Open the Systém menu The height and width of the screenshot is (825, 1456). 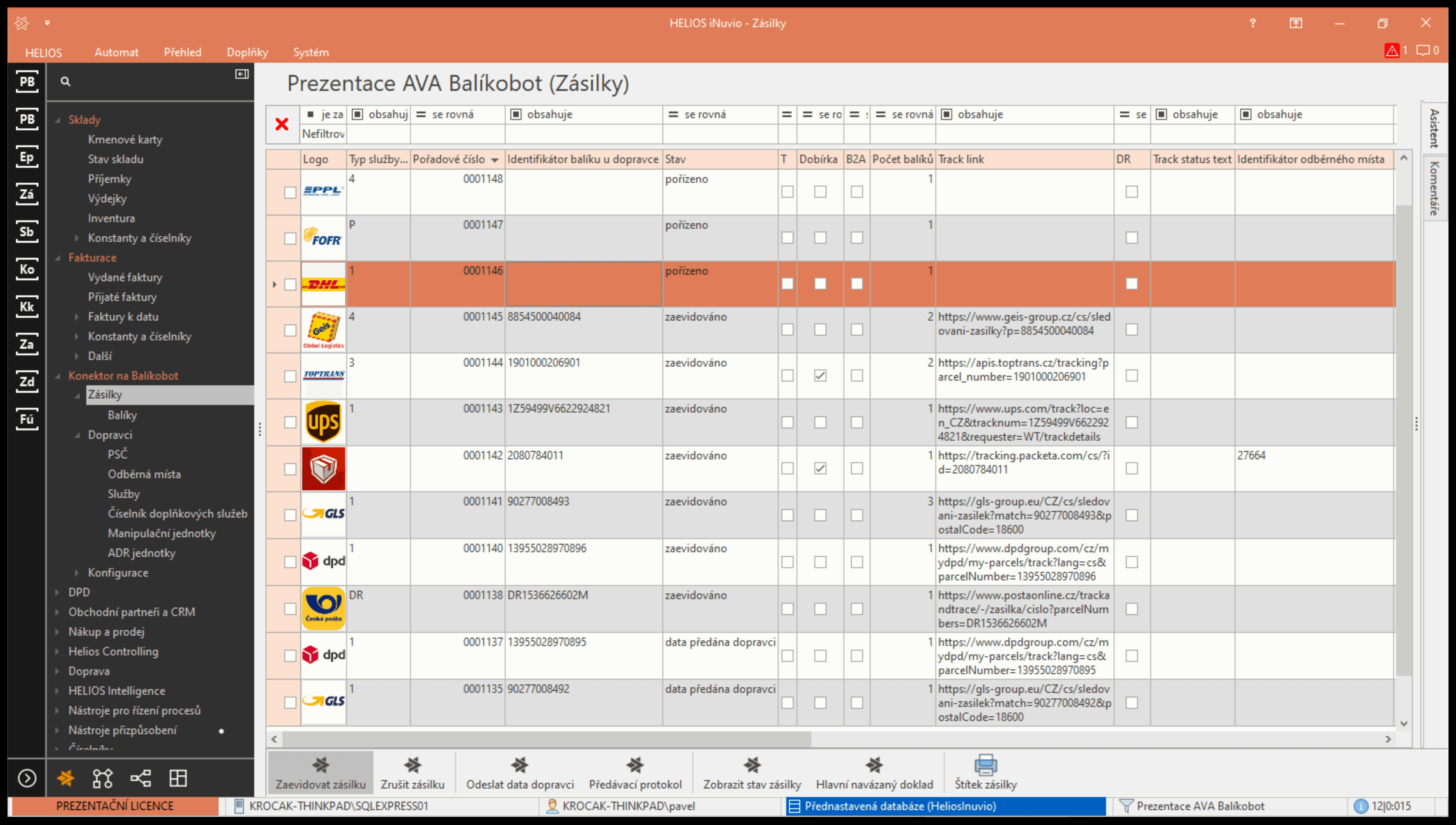(311, 52)
